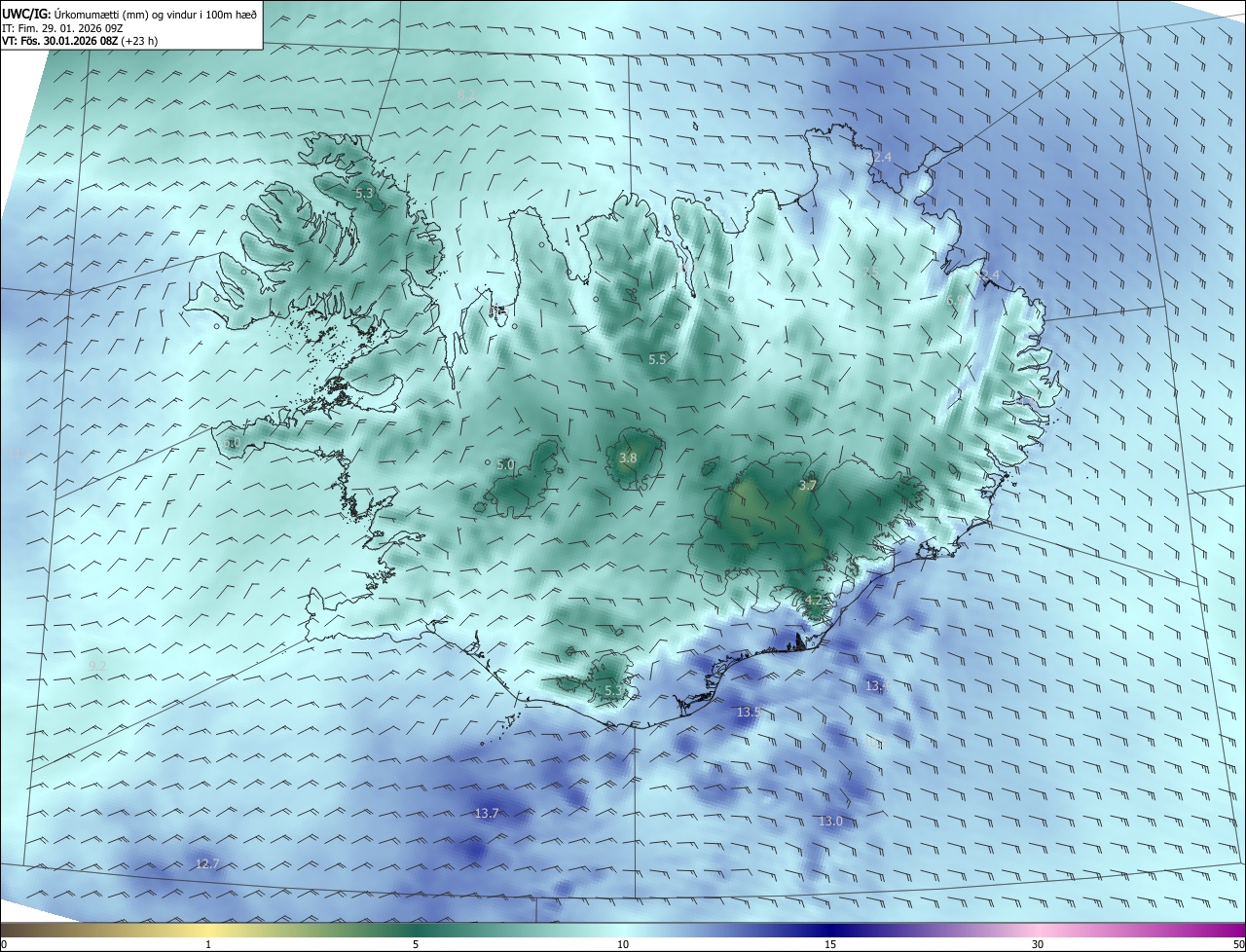Click the 7.5 value in northeast Iceland
Screen dimensions: 1246x952
tap(871, 272)
